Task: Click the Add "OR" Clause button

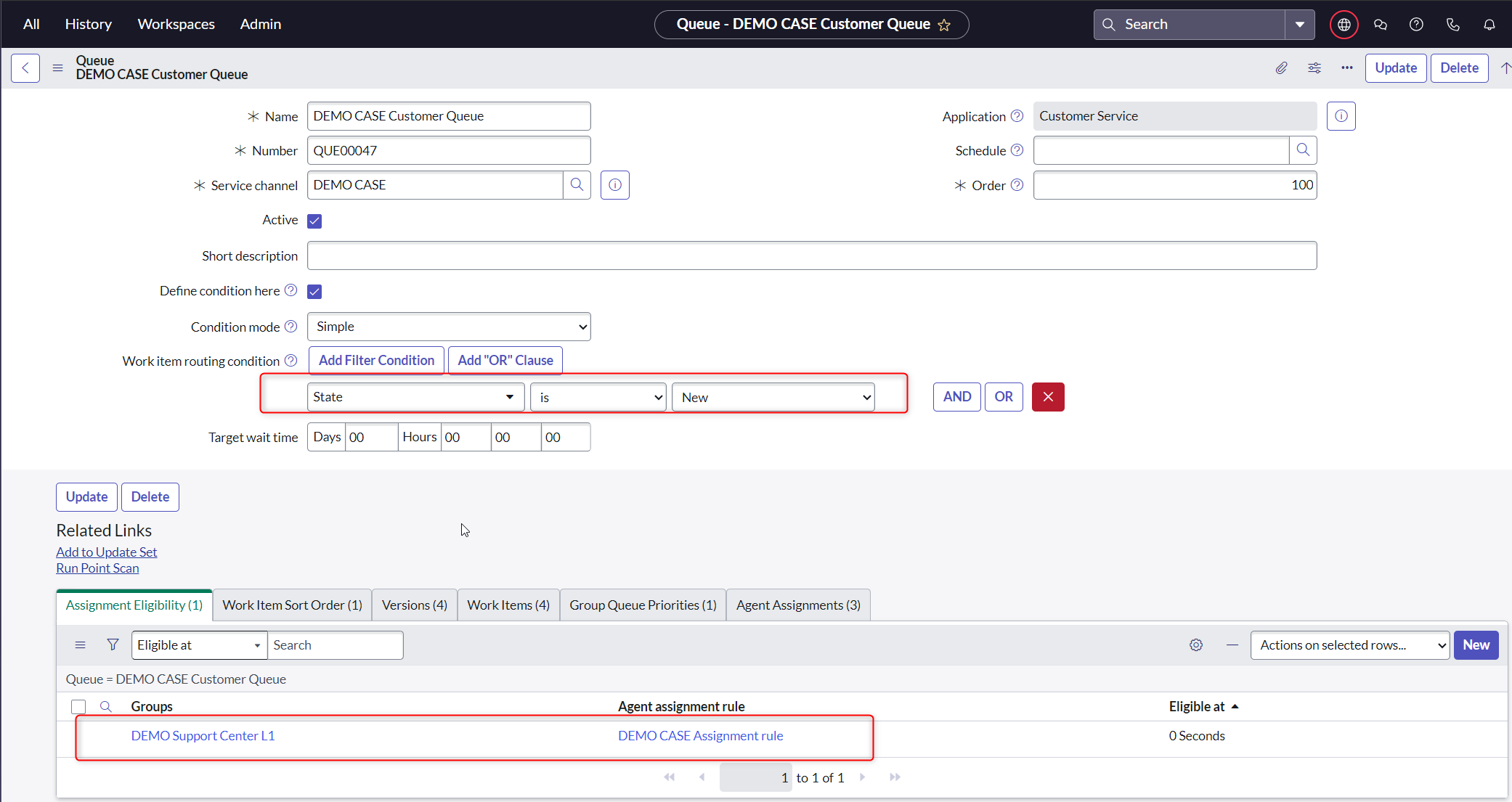Action: 505,361
